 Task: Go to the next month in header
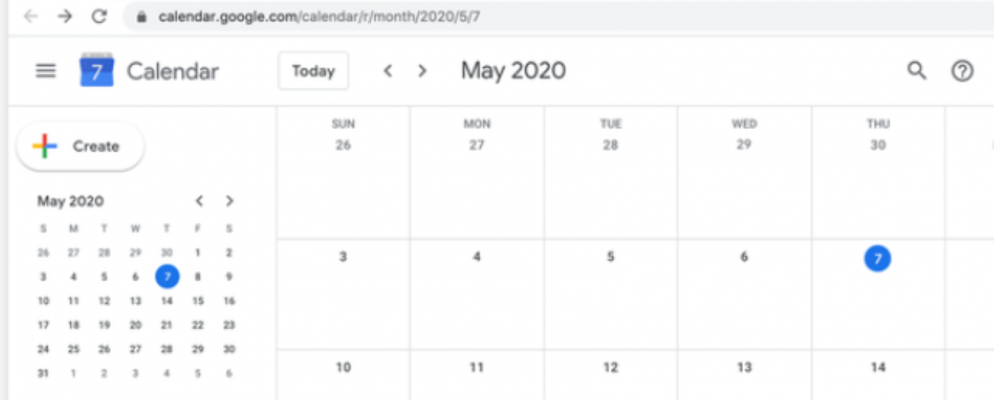[x=422, y=71]
